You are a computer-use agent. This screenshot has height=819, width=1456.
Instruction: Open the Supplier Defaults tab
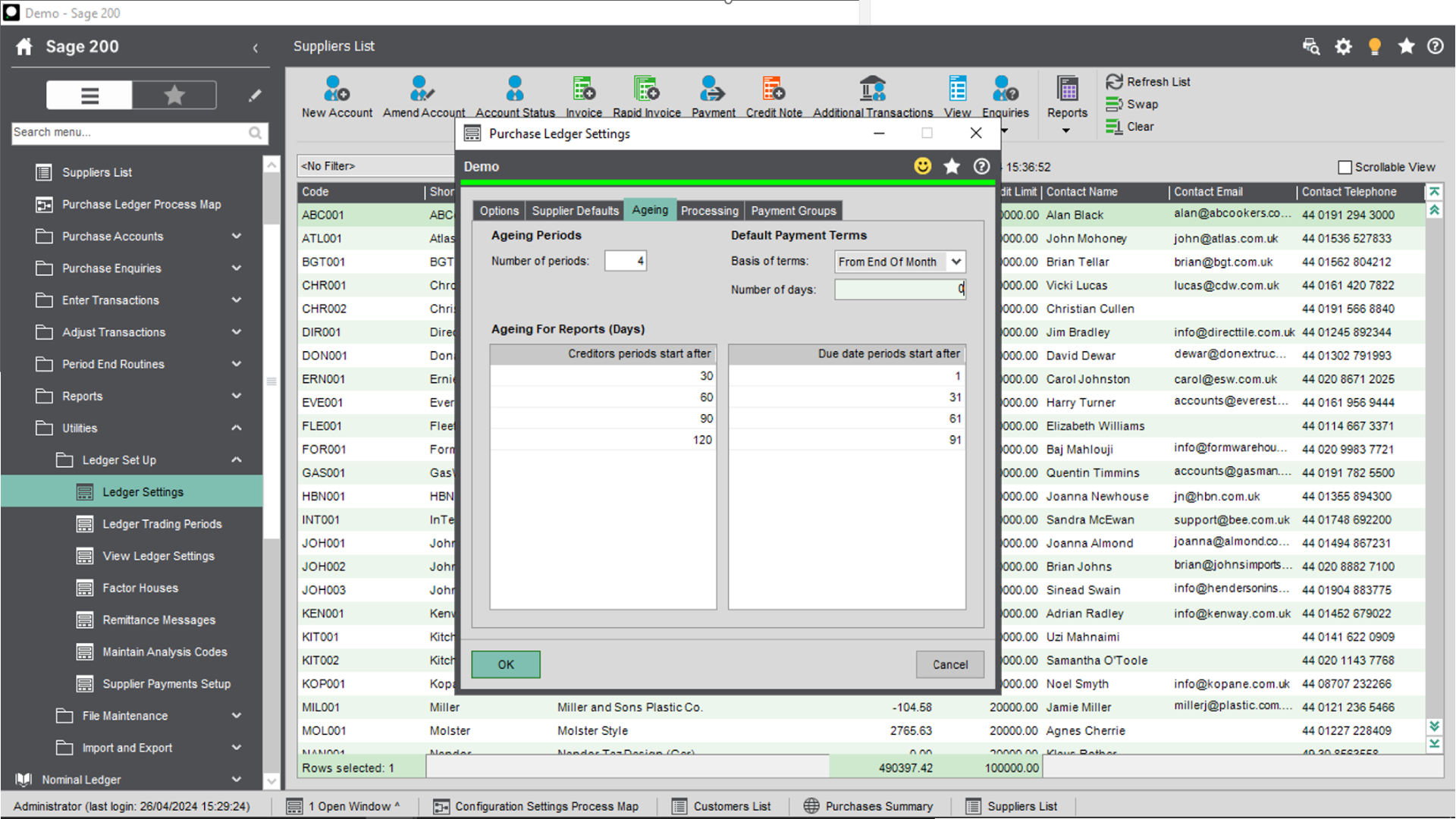pos(575,211)
